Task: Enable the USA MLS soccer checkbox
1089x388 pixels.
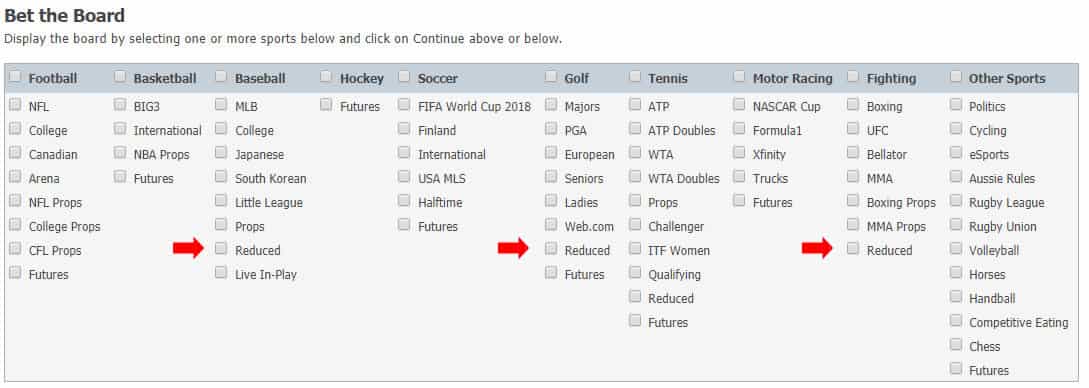Action: click(404, 177)
